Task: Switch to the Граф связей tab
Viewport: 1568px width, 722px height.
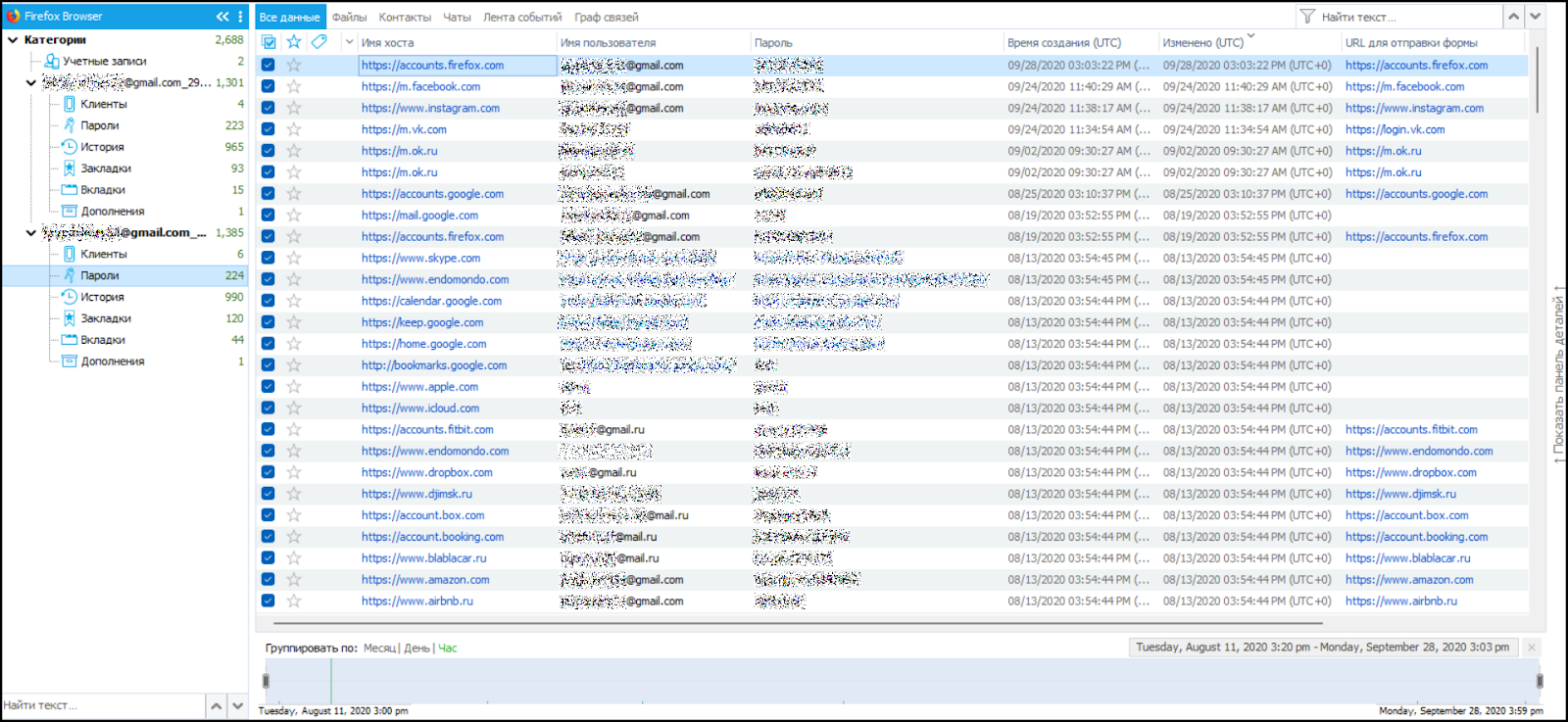Action: [x=607, y=17]
